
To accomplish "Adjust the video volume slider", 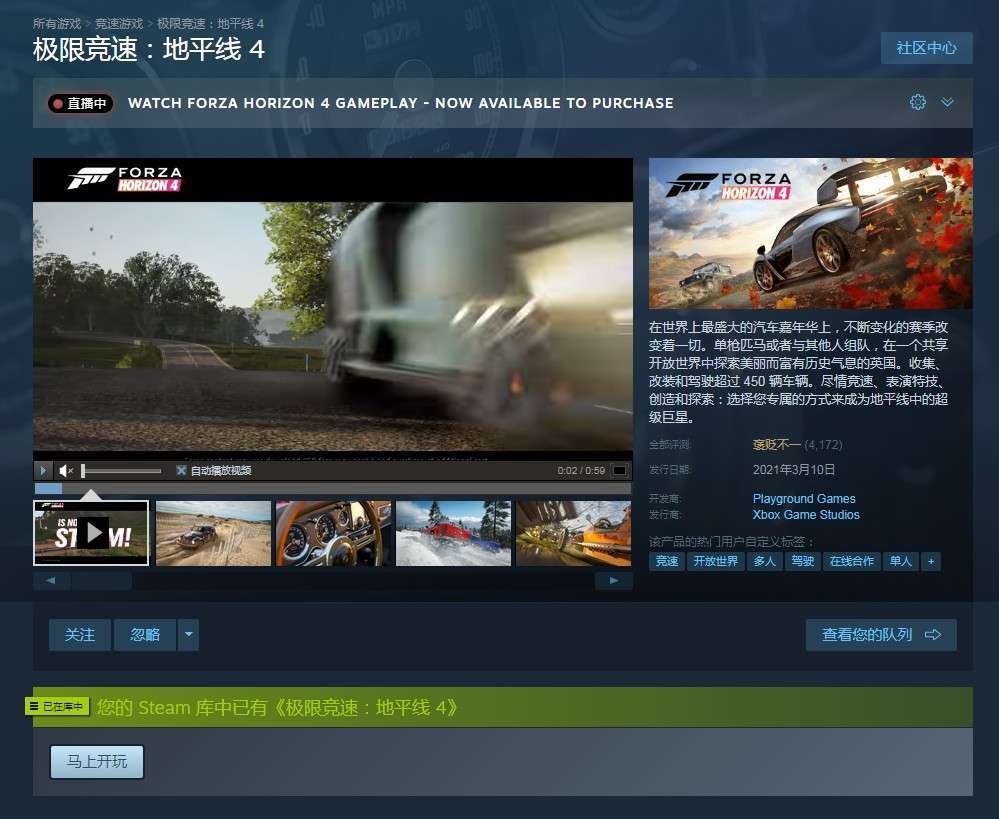I will pos(120,470).
